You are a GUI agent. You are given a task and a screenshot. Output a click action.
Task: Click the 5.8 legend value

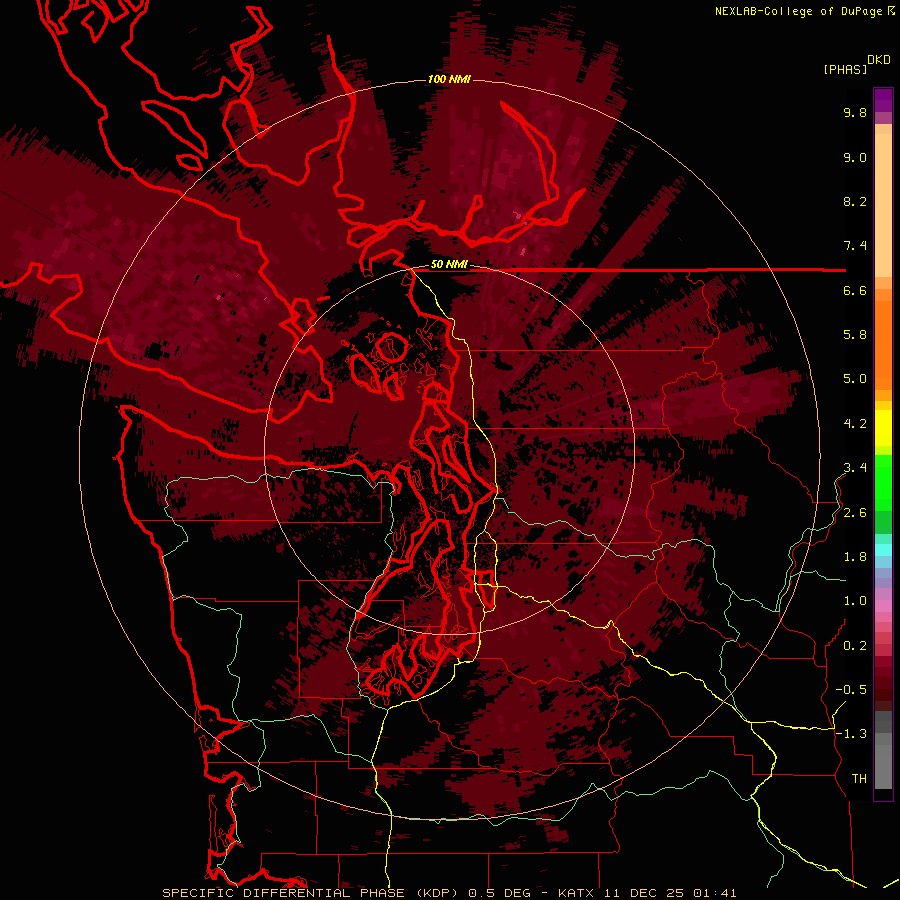(855, 335)
